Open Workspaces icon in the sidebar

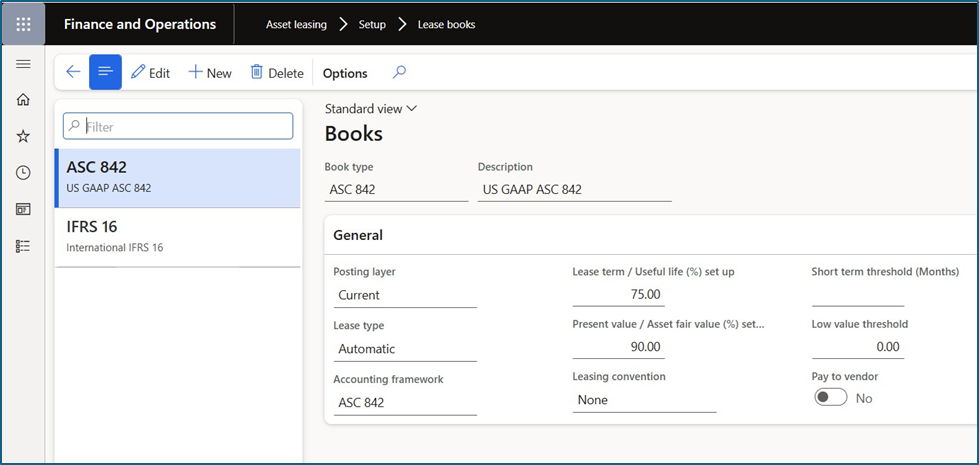pyautogui.click(x=23, y=209)
